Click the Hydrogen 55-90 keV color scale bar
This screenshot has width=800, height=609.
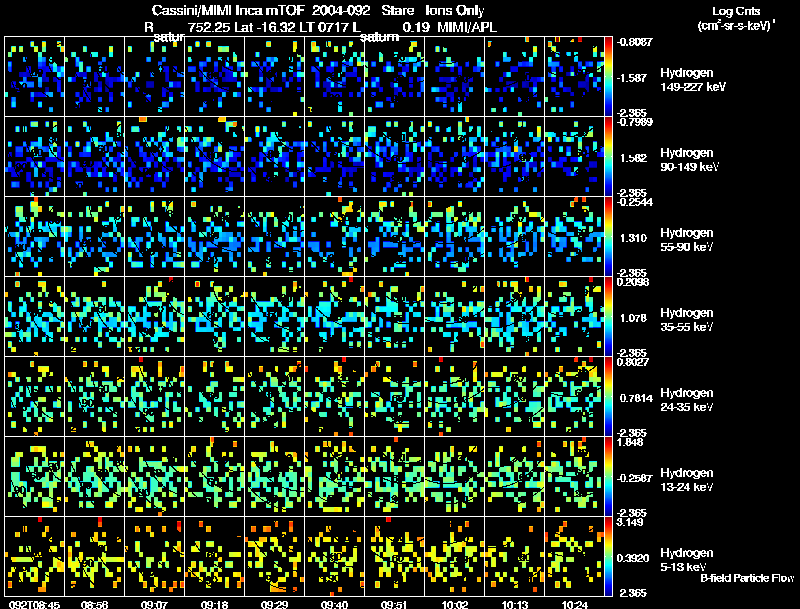pos(608,237)
